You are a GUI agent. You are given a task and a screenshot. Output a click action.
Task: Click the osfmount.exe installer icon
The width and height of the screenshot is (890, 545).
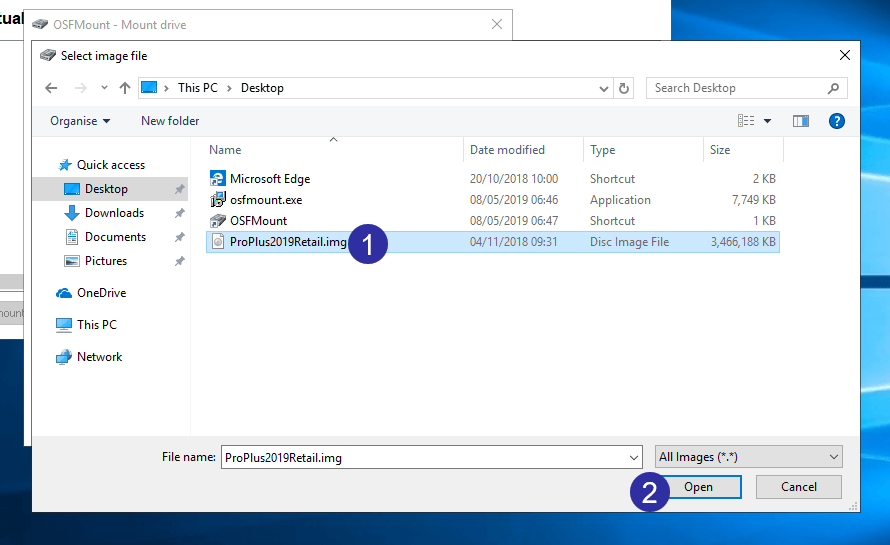click(x=217, y=200)
